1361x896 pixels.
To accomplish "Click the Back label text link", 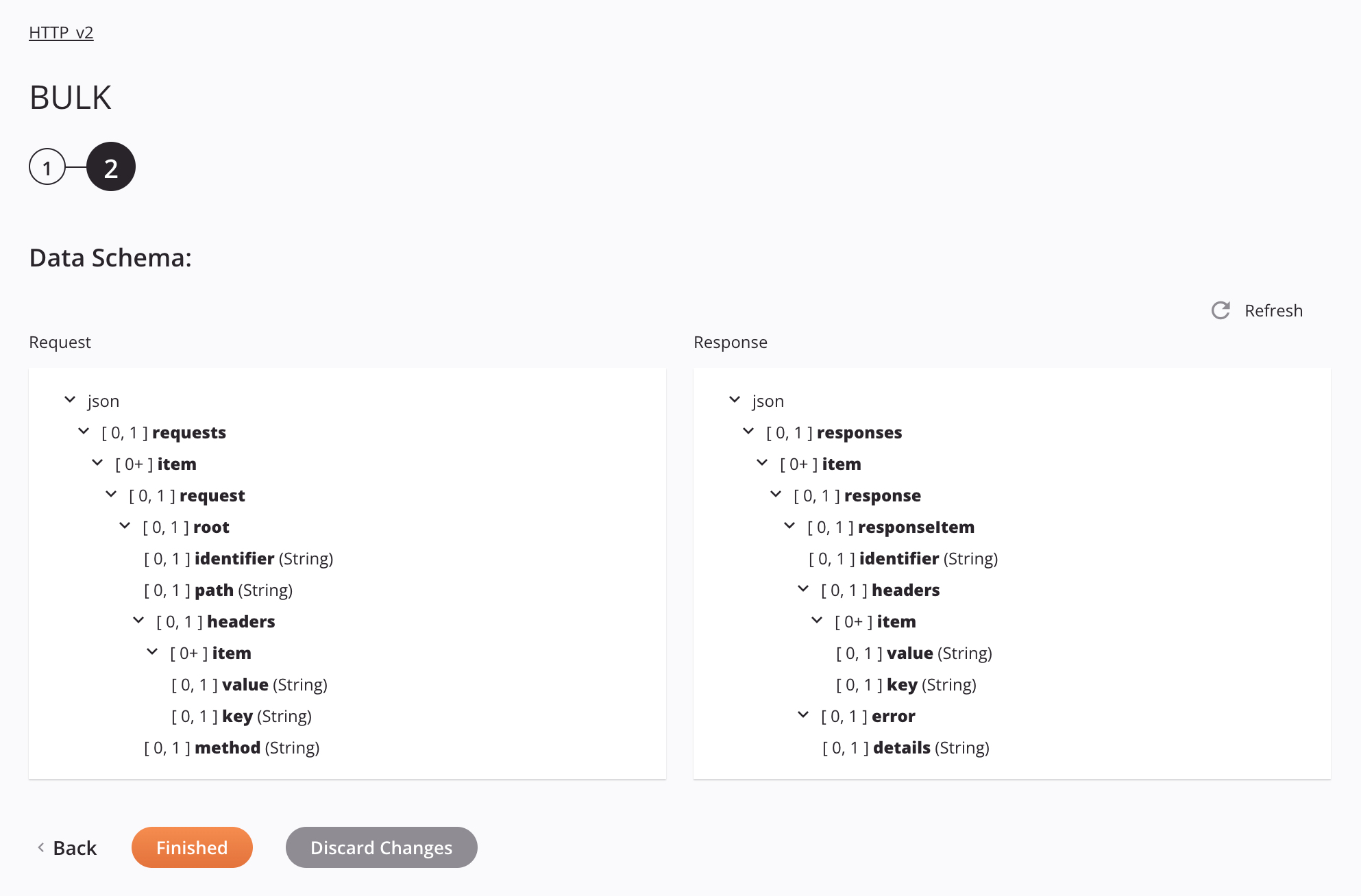I will tap(75, 847).
